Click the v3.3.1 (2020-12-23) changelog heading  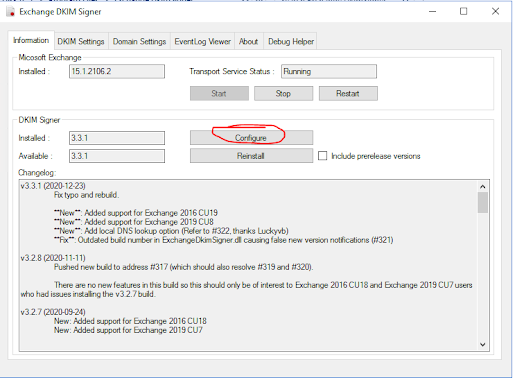(x=53, y=186)
